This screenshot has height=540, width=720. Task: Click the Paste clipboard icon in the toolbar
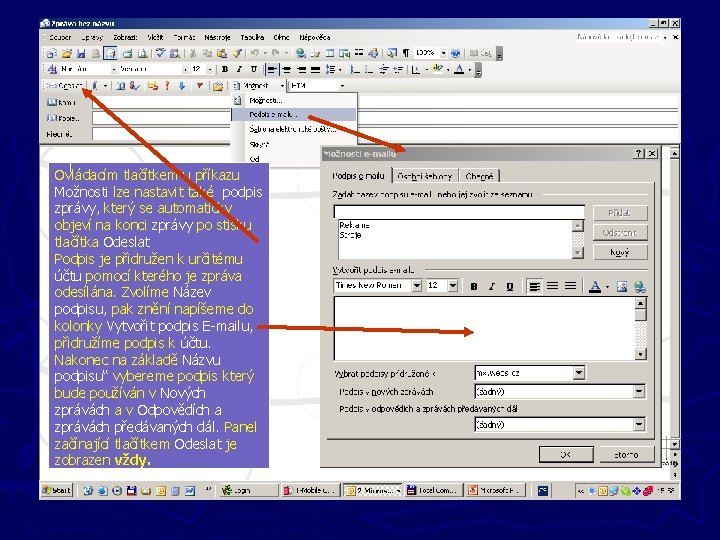click(222, 53)
